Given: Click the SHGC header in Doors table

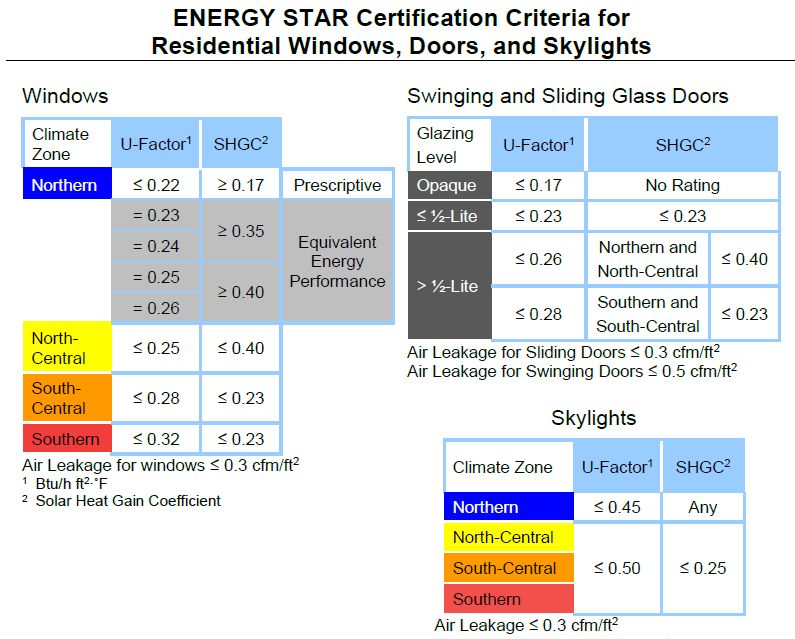Looking at the screenshot, I should click(x=682, y=145).
